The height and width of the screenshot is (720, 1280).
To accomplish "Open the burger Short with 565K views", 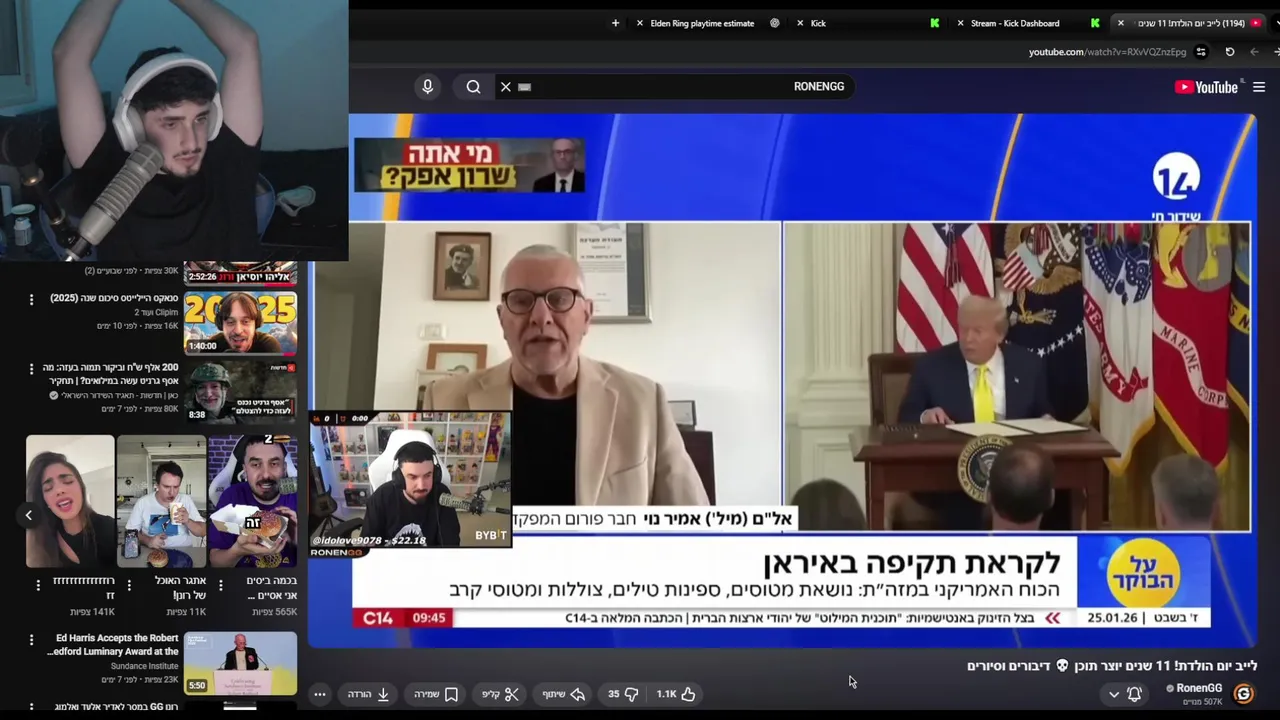I will 253,501.
